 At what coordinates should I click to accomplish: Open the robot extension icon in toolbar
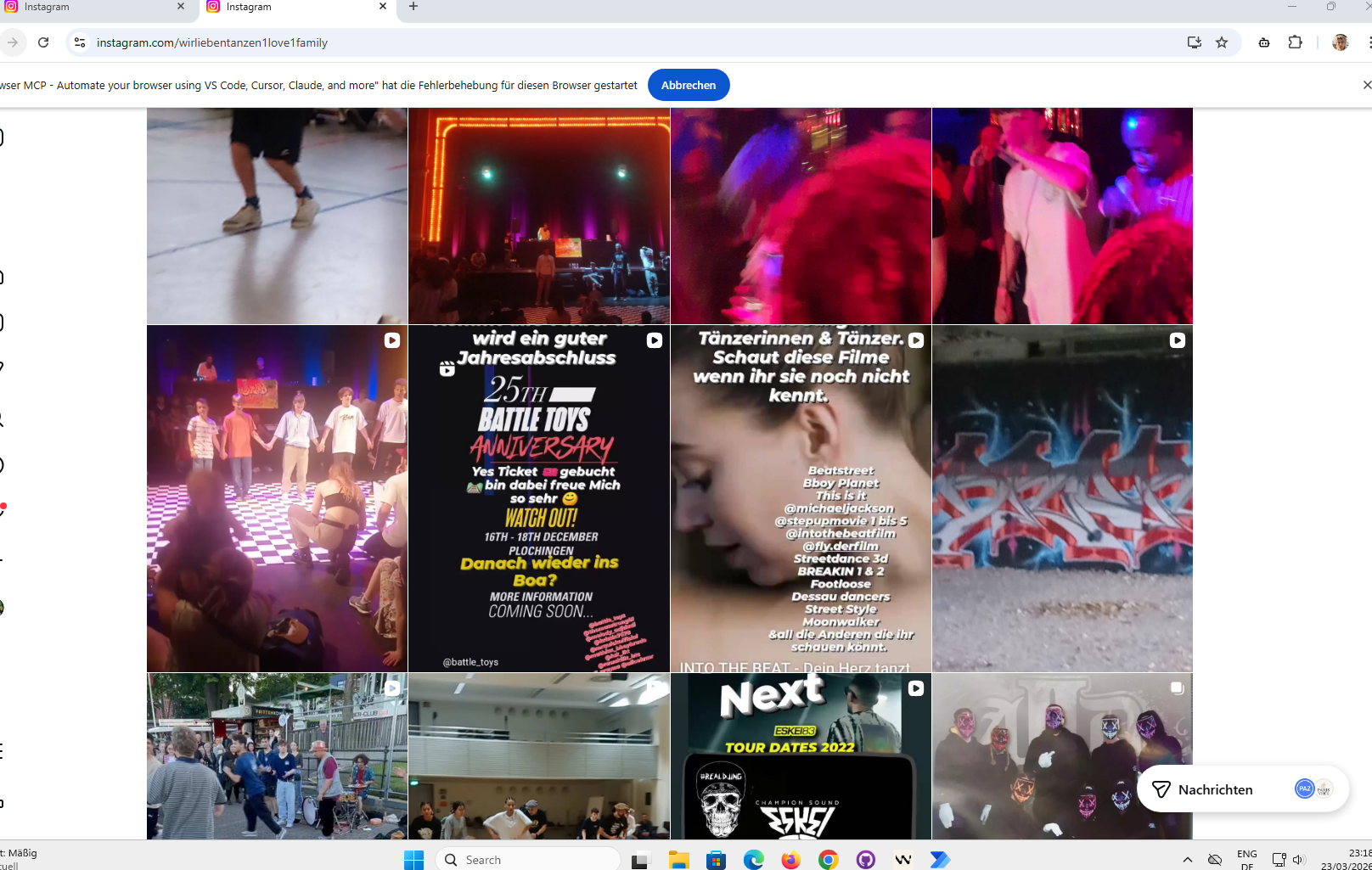pyautogui.click(x=1264, y=42)
